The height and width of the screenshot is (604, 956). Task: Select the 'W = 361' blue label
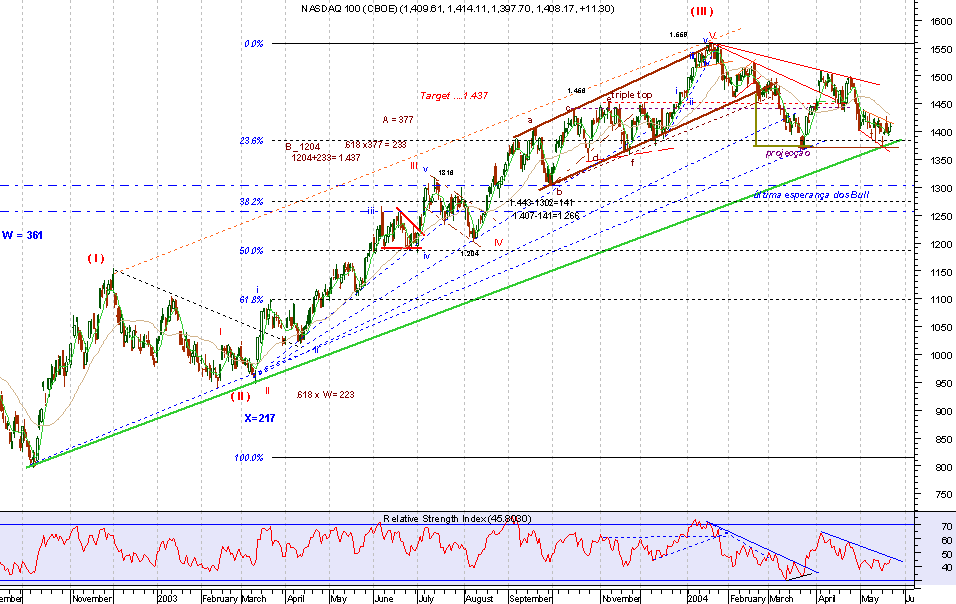coord(22,235)
